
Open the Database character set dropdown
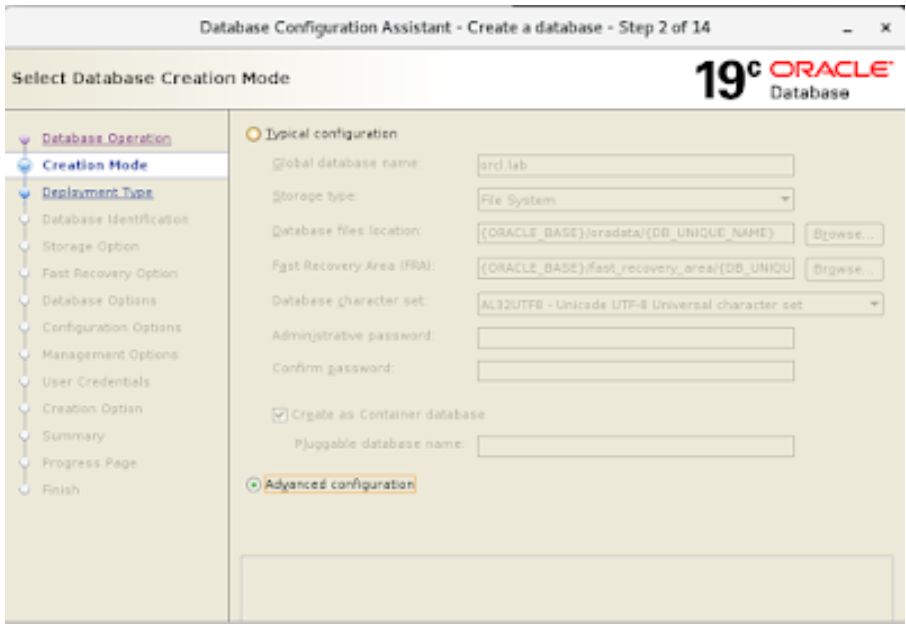(680, 304)
